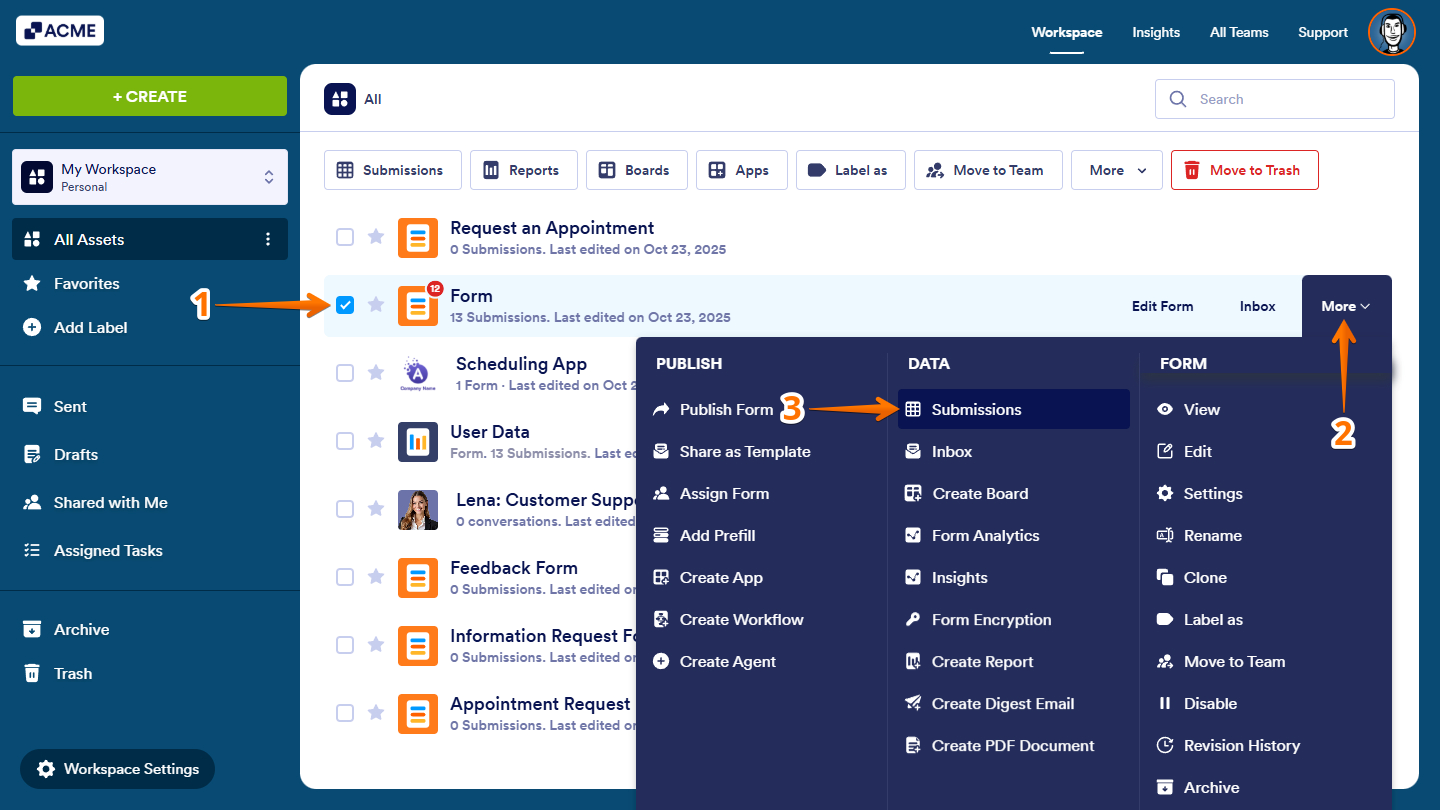
Task: Check the Information Request Form checkbox
Action: (x=345, y=645)
